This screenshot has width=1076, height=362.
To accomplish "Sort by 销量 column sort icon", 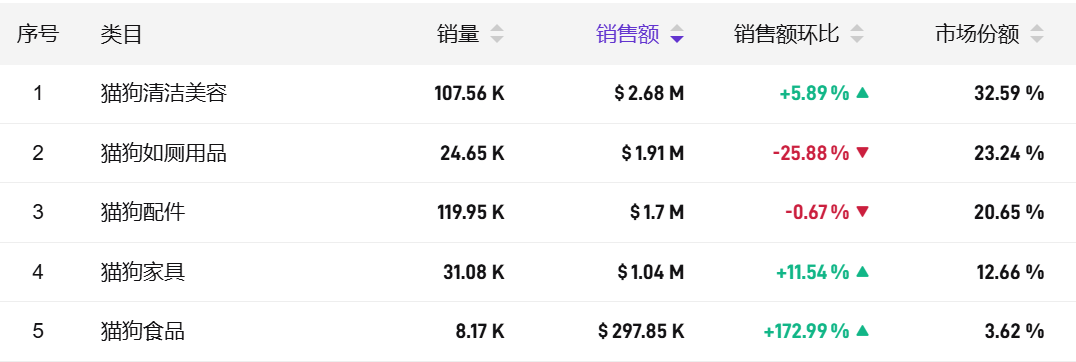I will click(497, 34).
